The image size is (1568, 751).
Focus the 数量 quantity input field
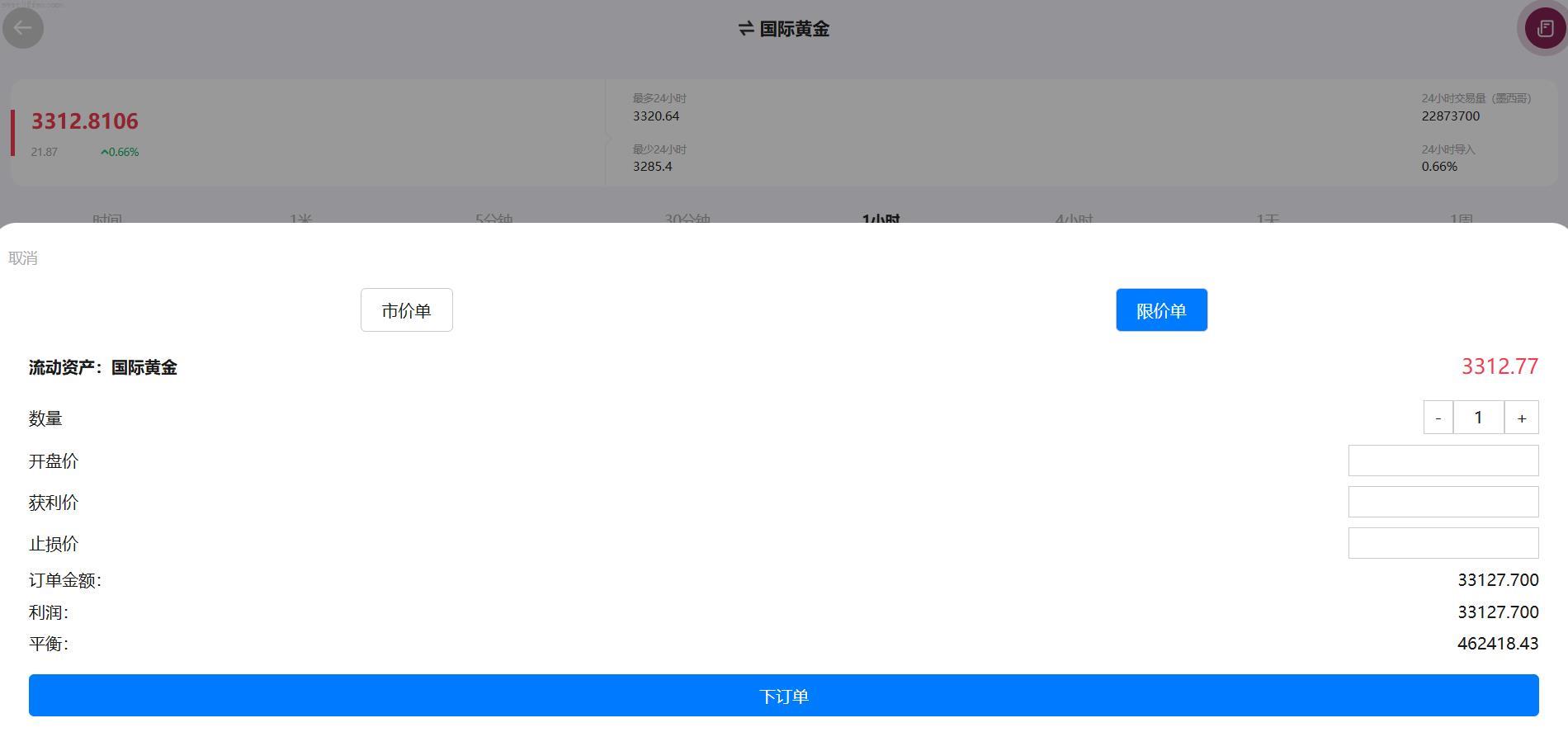pyautogui.click(x=1478, y=418)
